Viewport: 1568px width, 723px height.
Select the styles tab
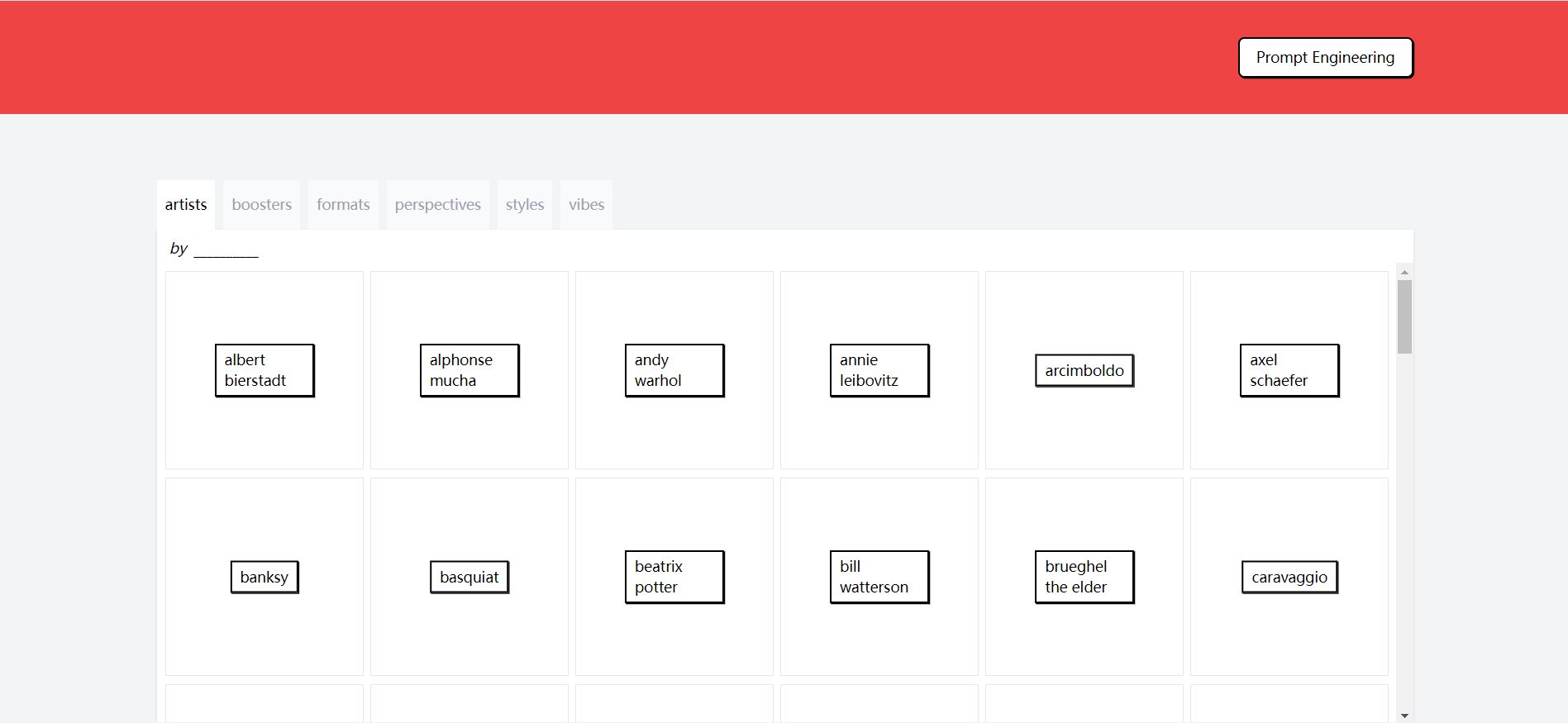tap(524, 205)
